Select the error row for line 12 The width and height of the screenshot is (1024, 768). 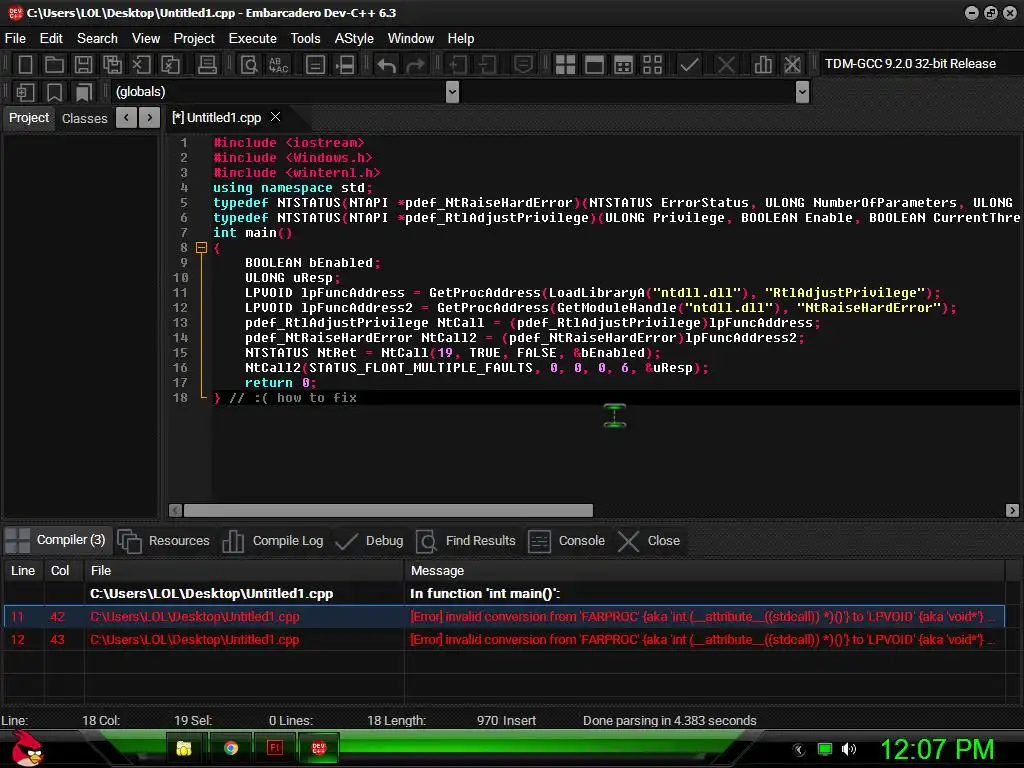pyautogui.click(x=504, y=639)
